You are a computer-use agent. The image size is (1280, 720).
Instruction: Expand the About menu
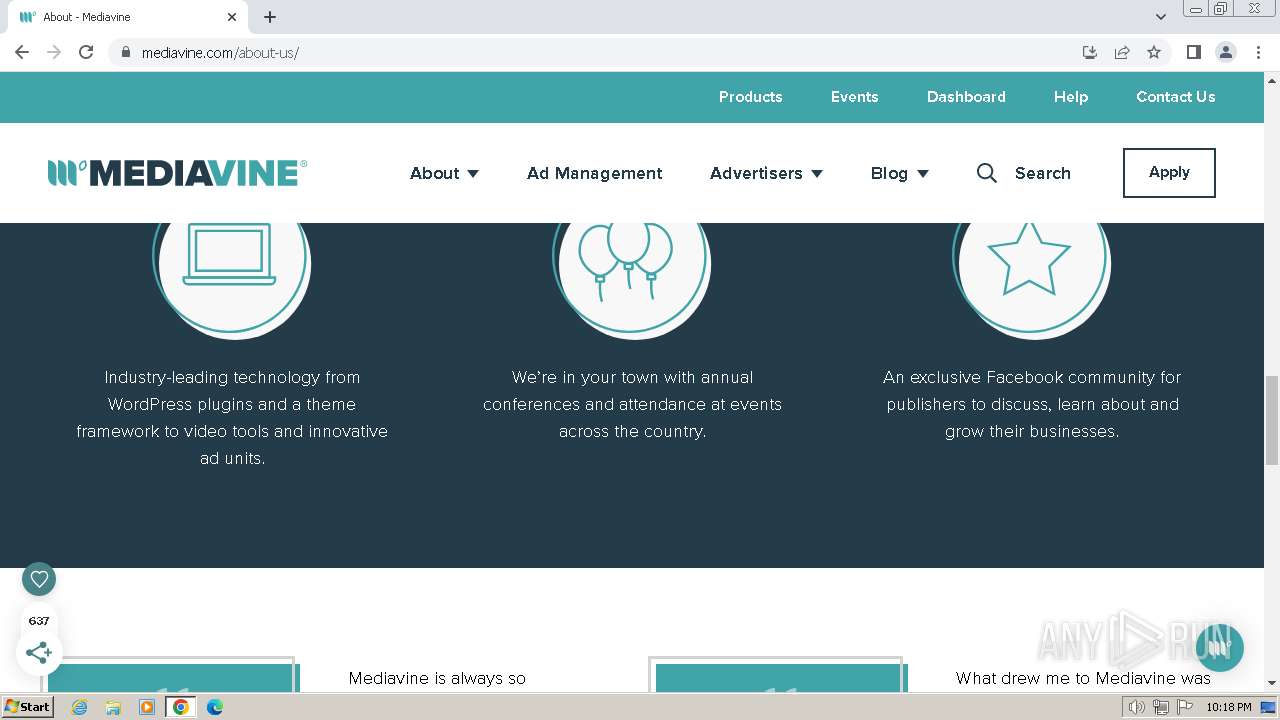pos(444,173)
